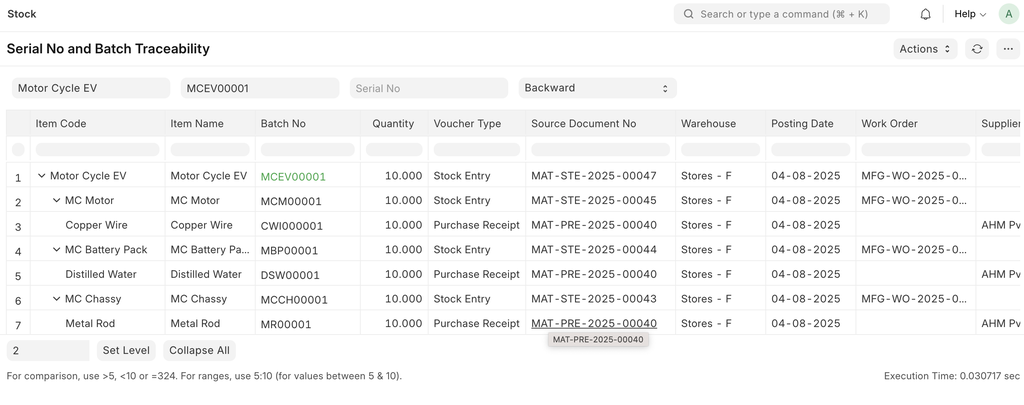
Task: Click the user avatar icon
Action: [x=1007, y=14]
